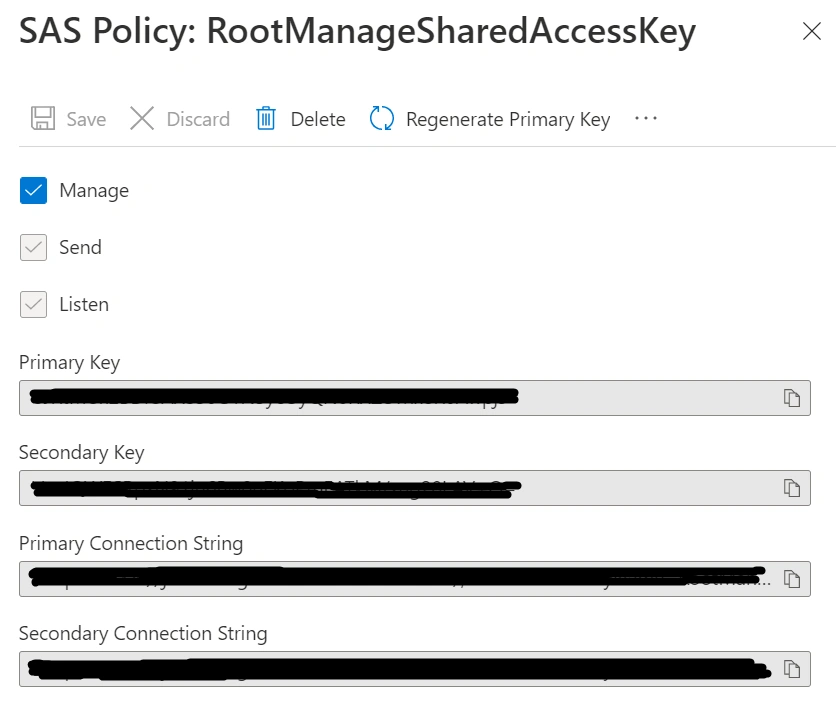This screenshot has width=837, height=712.
Task: Click the Discard button label
Action: [198, 119]
